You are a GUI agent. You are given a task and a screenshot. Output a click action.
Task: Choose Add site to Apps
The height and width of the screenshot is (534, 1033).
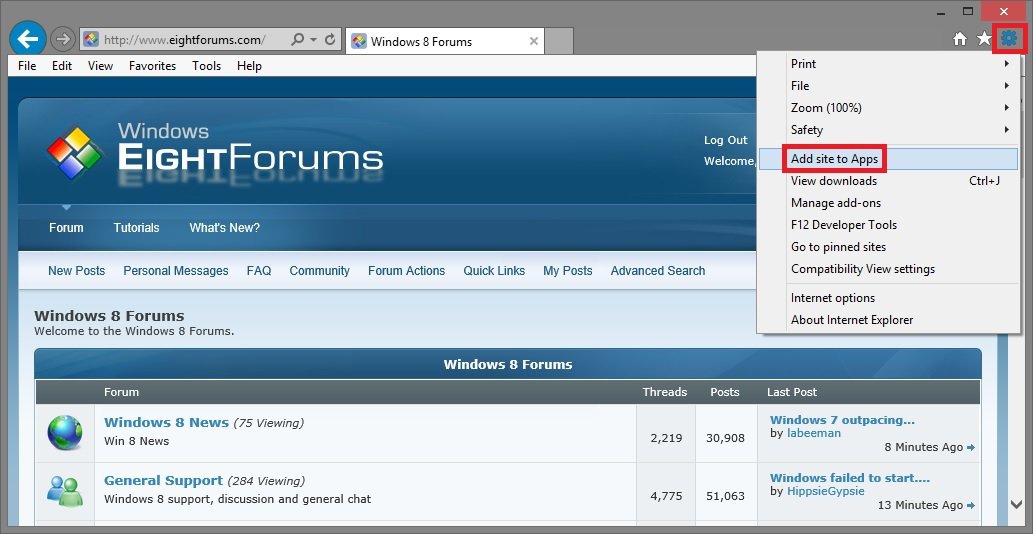click(x=888, y=159)
